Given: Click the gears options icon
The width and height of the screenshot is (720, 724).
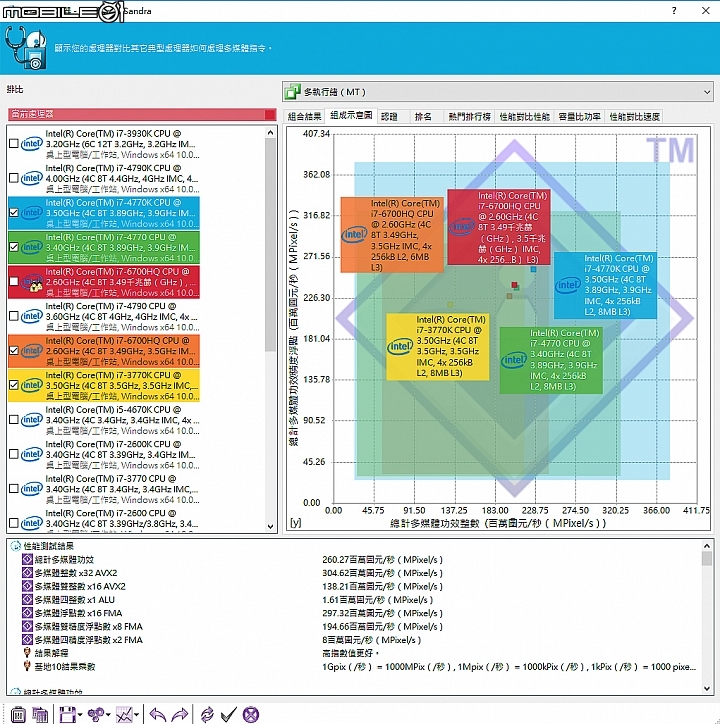Looking at the screenshot, I should (96, 714).
